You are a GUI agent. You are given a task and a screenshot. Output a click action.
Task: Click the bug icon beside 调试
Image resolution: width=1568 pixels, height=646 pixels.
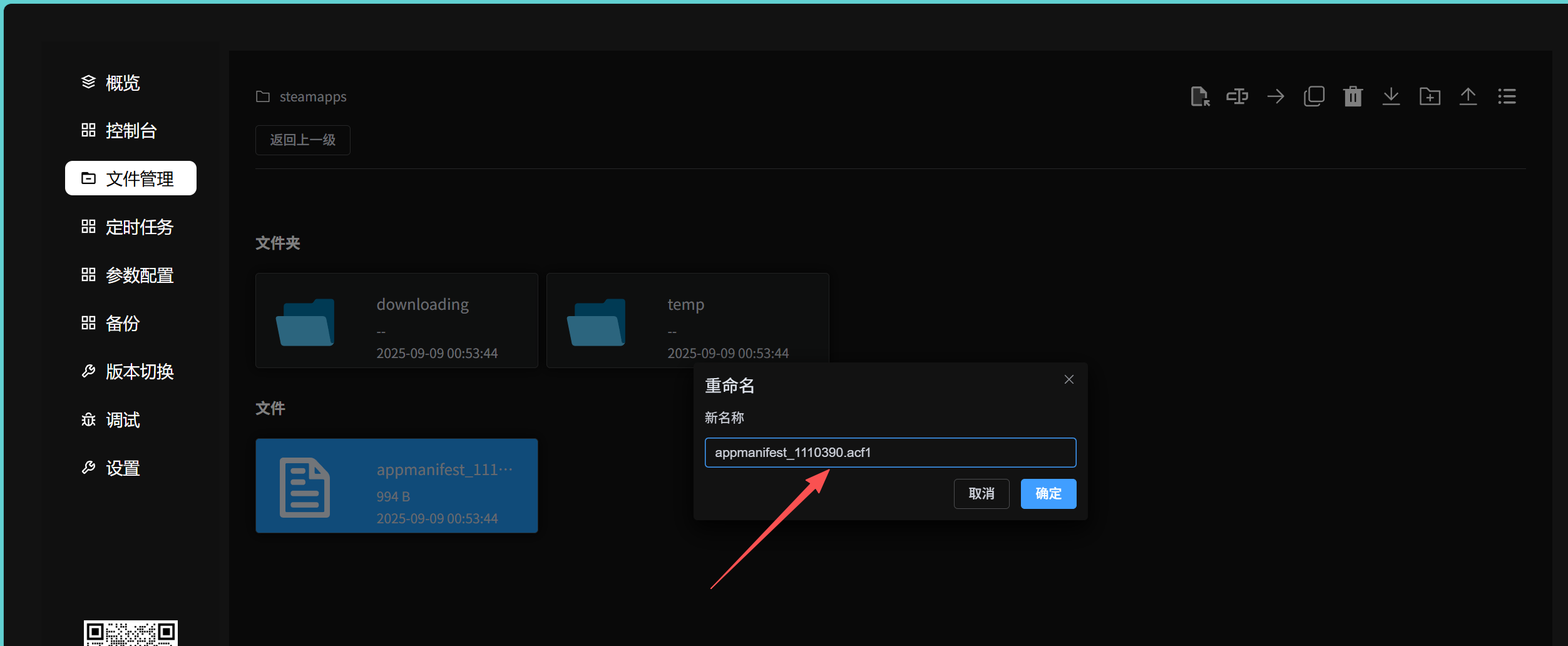point(88,419)
